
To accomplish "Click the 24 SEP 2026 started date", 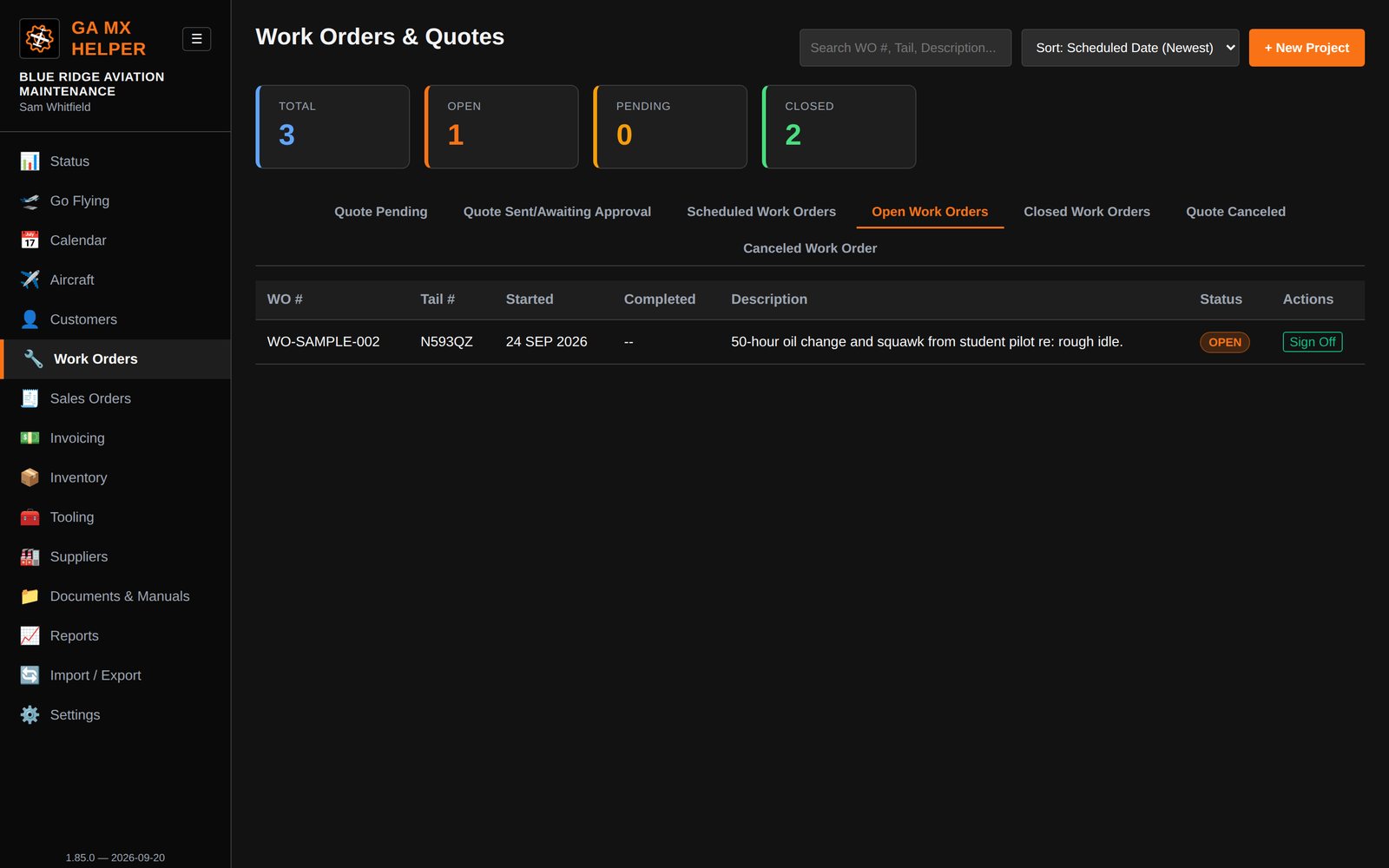I will pyautogui.click(x=547, y=342).
